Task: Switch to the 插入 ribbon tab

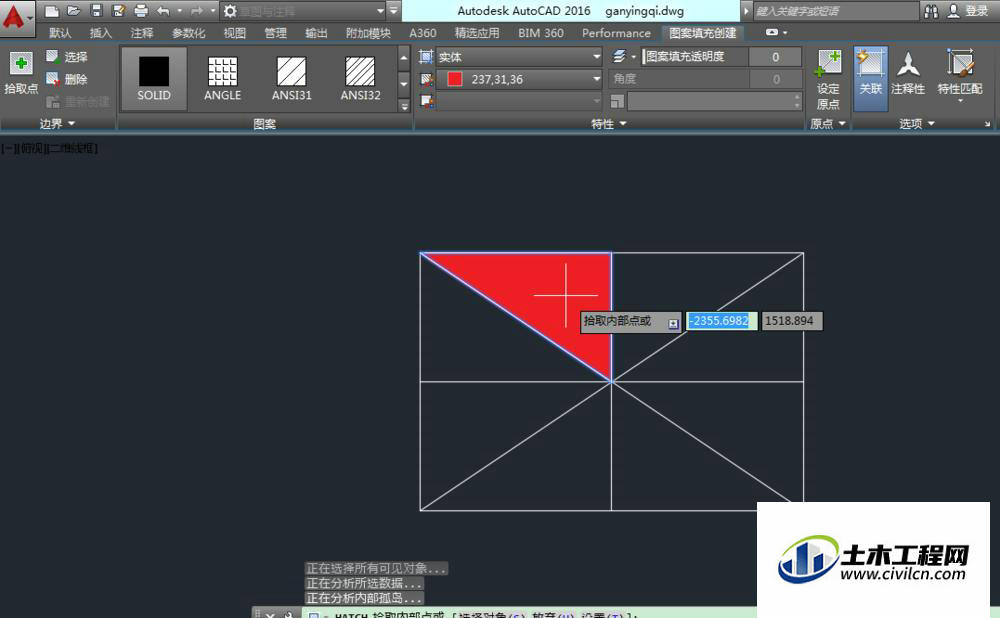Action: pos(101,33)
